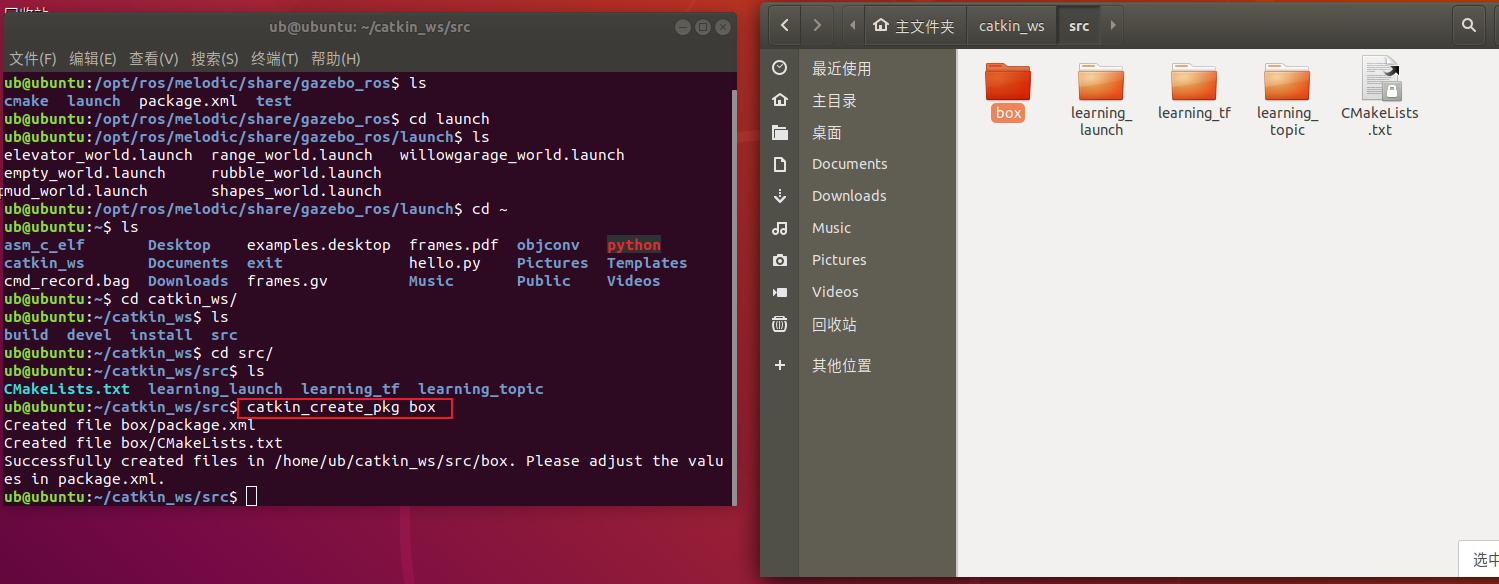The image size is (1499, 584).
Task: Click the Pictures camera sidebar icon
Action: [780, 260]
